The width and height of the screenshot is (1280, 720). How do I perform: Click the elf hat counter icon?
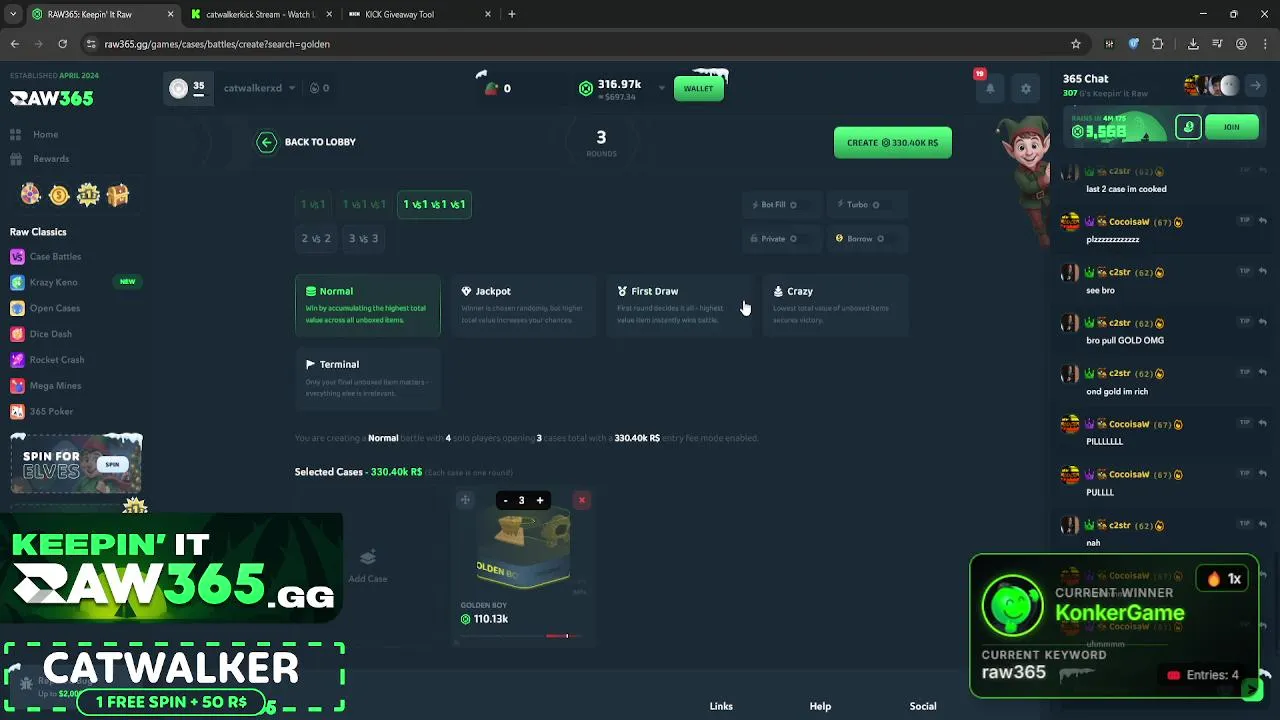490,87
